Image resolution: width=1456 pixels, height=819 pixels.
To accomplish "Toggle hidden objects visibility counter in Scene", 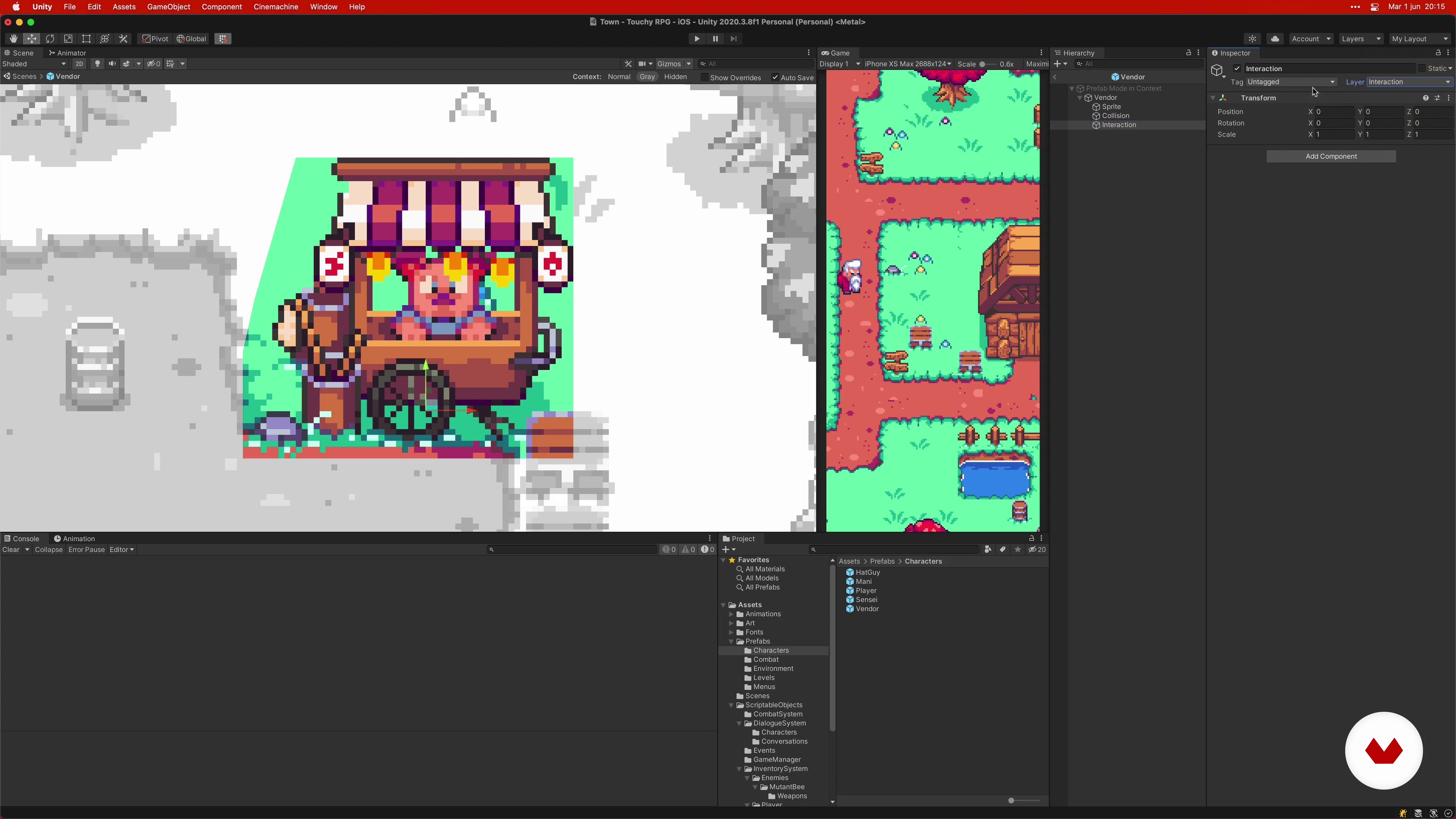I will [154, 64].
